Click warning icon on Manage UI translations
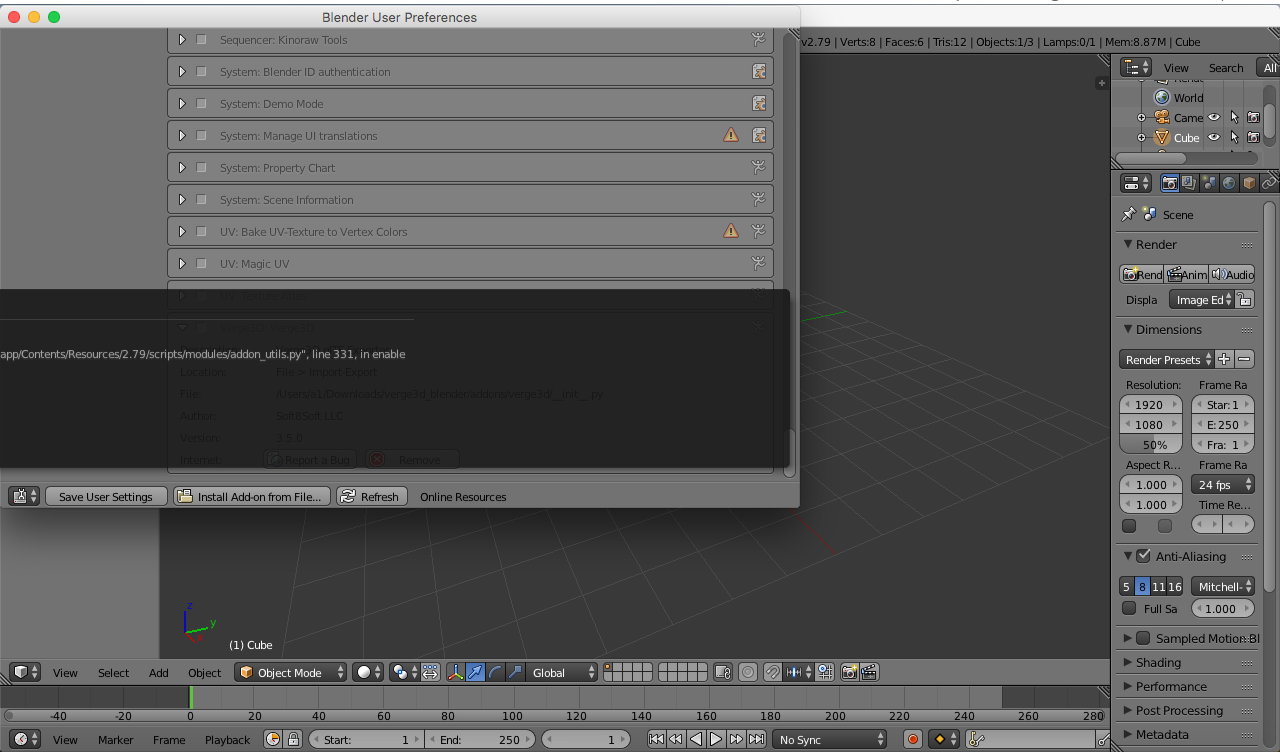 [x=731, y=135]
